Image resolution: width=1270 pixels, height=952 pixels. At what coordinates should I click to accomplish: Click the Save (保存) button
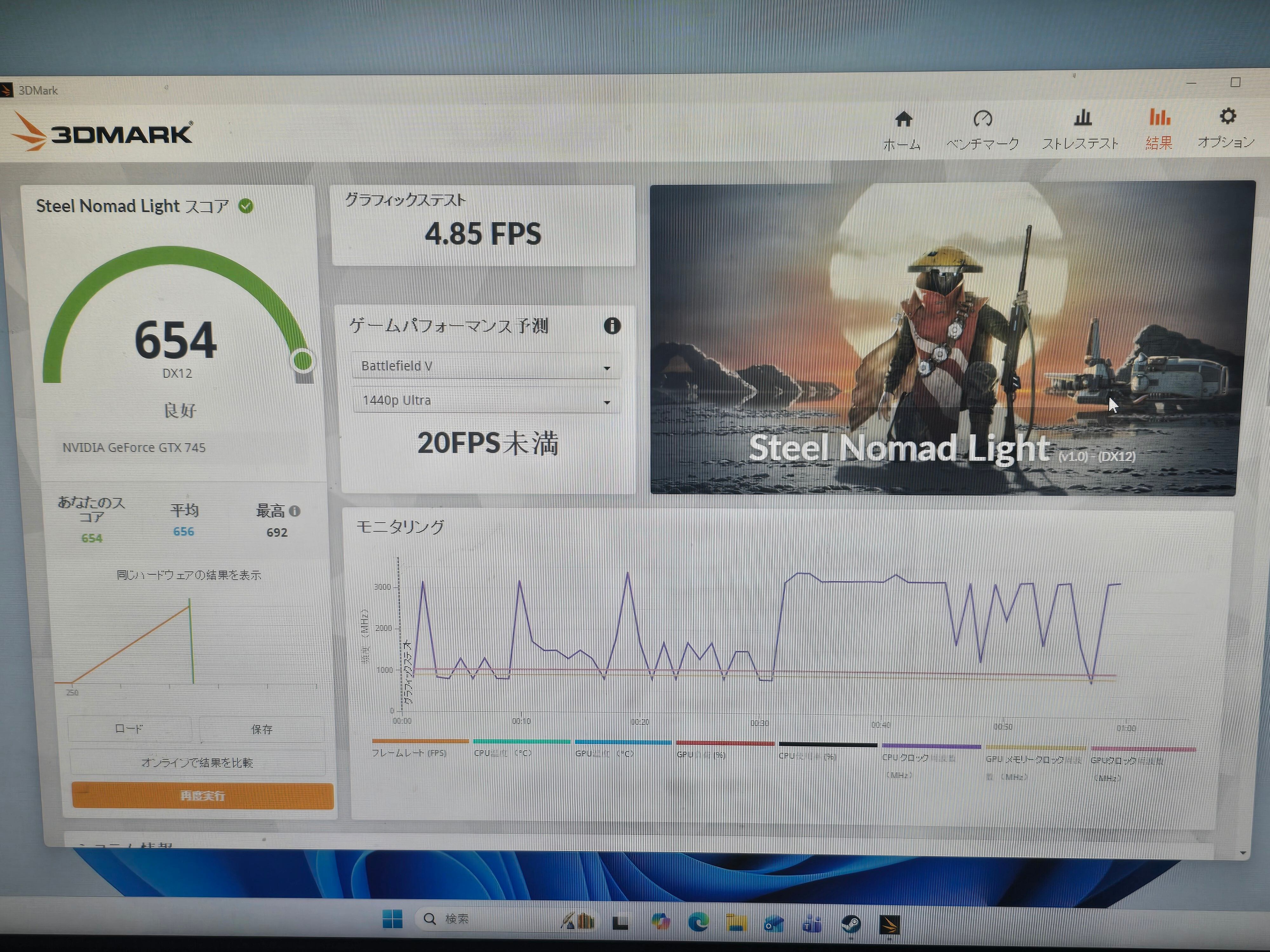click(262, 729)
